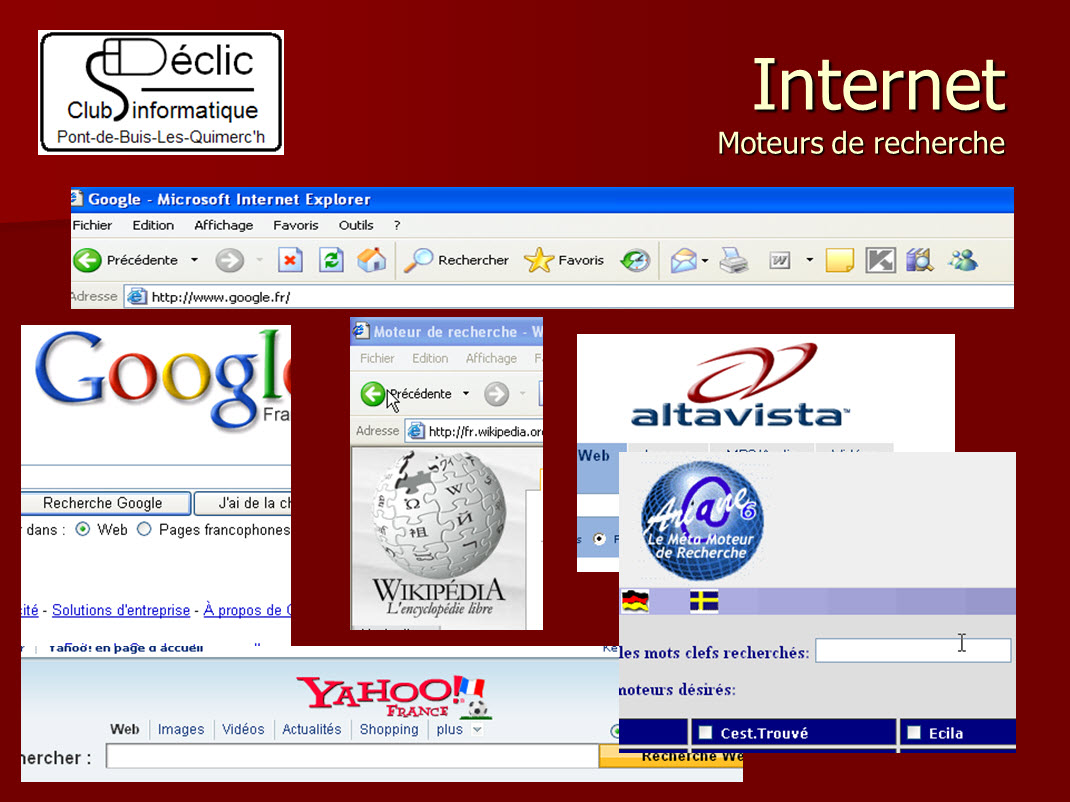
Task: Open Fichier menu in Wikipedia window
Action: click(377, 358)
